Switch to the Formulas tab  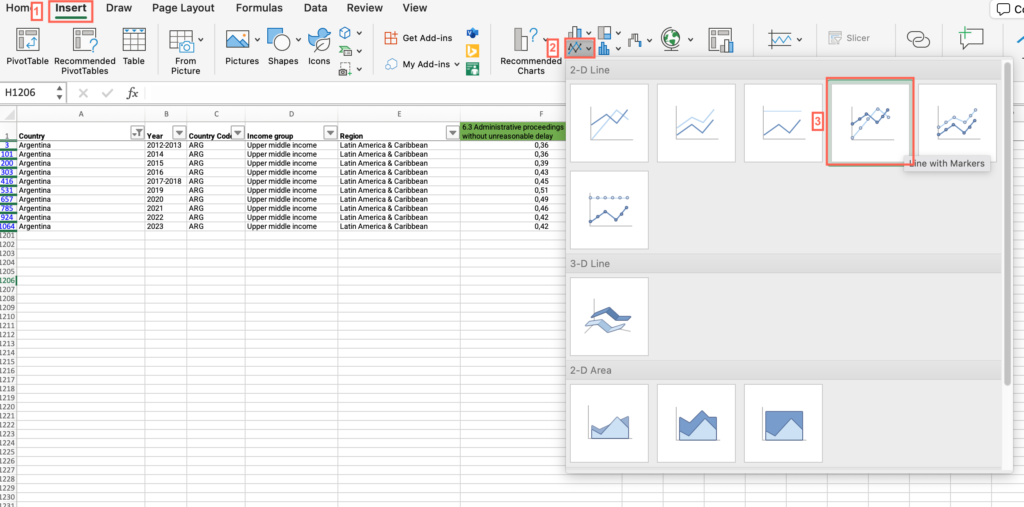click(259, 8)
